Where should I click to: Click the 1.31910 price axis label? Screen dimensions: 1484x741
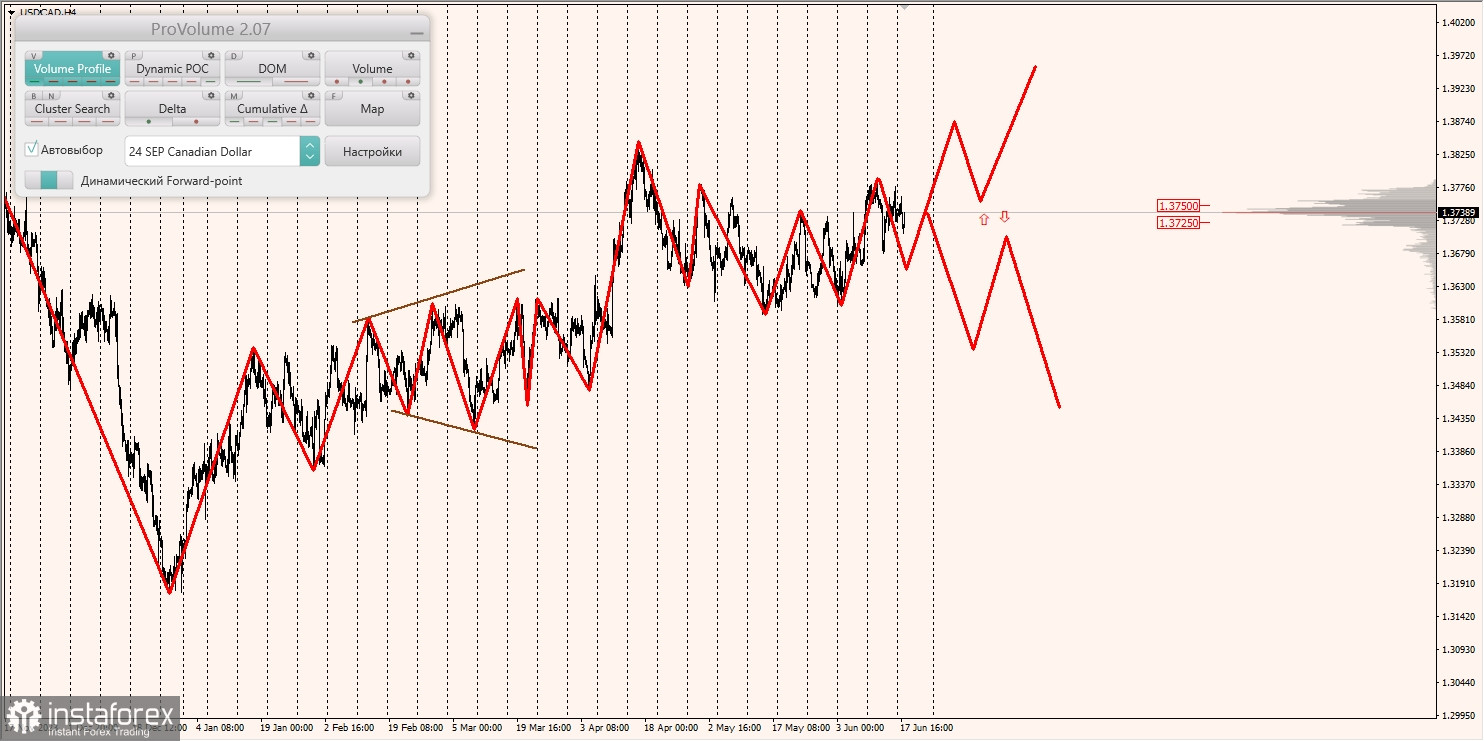click(1458, 583)
